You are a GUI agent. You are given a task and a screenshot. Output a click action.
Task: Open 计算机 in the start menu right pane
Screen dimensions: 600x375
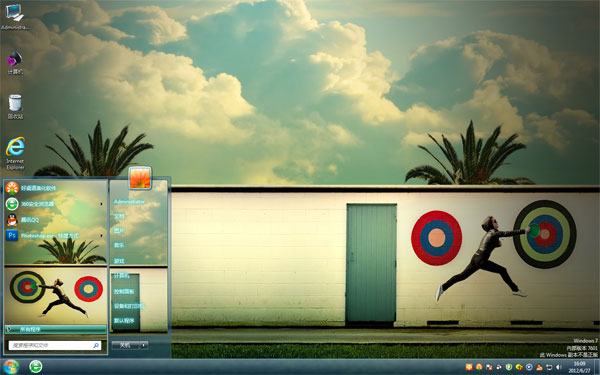tap(121, 276)
